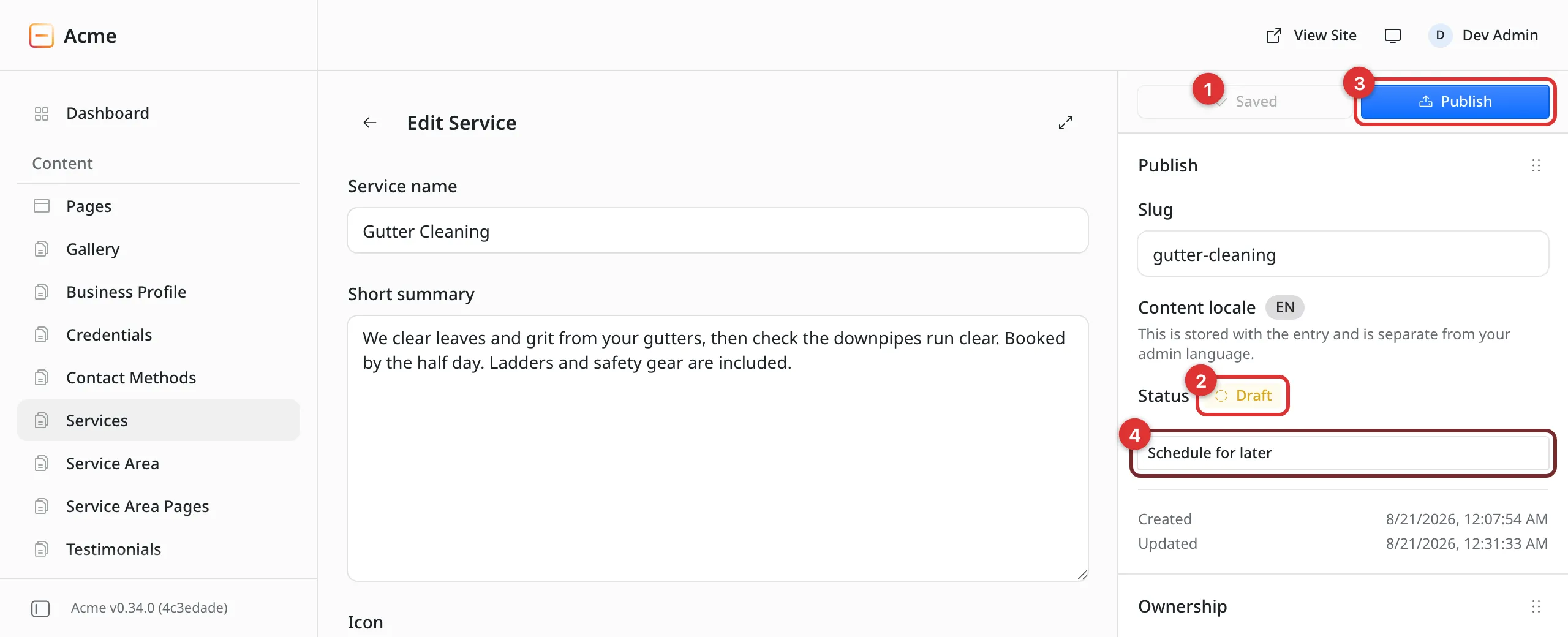
Task: Click the back arrow beside Edit Service
Action: click(x=369, y=123)
